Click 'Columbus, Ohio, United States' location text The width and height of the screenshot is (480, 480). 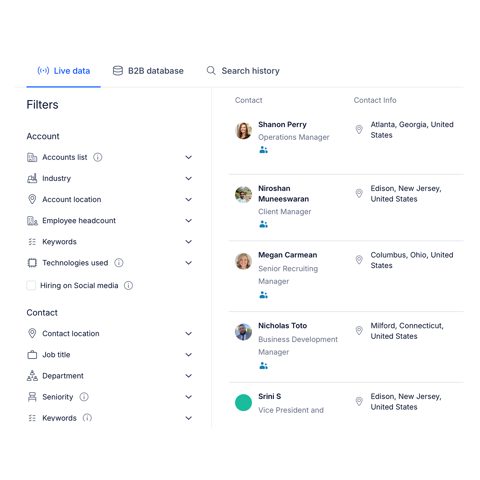(x=412, y=260)
